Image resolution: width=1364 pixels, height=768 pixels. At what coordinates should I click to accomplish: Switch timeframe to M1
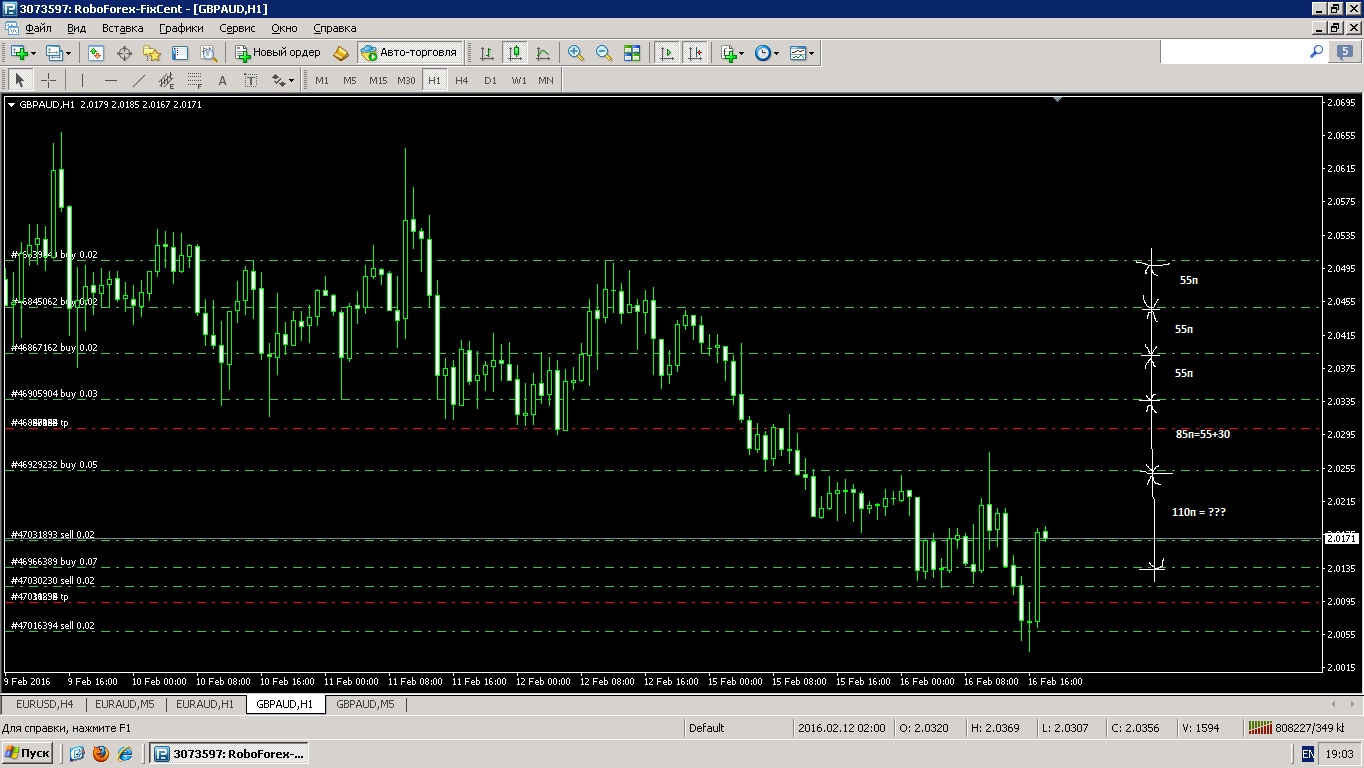[322, 80]
